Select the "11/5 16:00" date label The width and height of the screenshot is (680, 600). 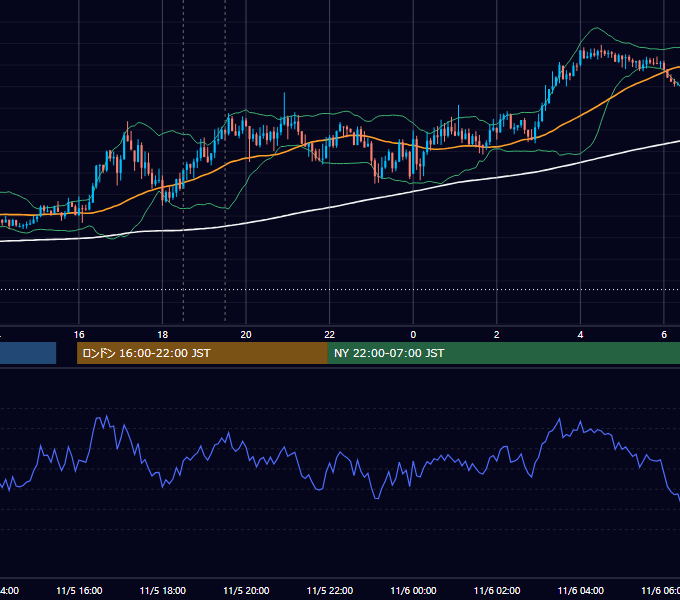point(79,590)
